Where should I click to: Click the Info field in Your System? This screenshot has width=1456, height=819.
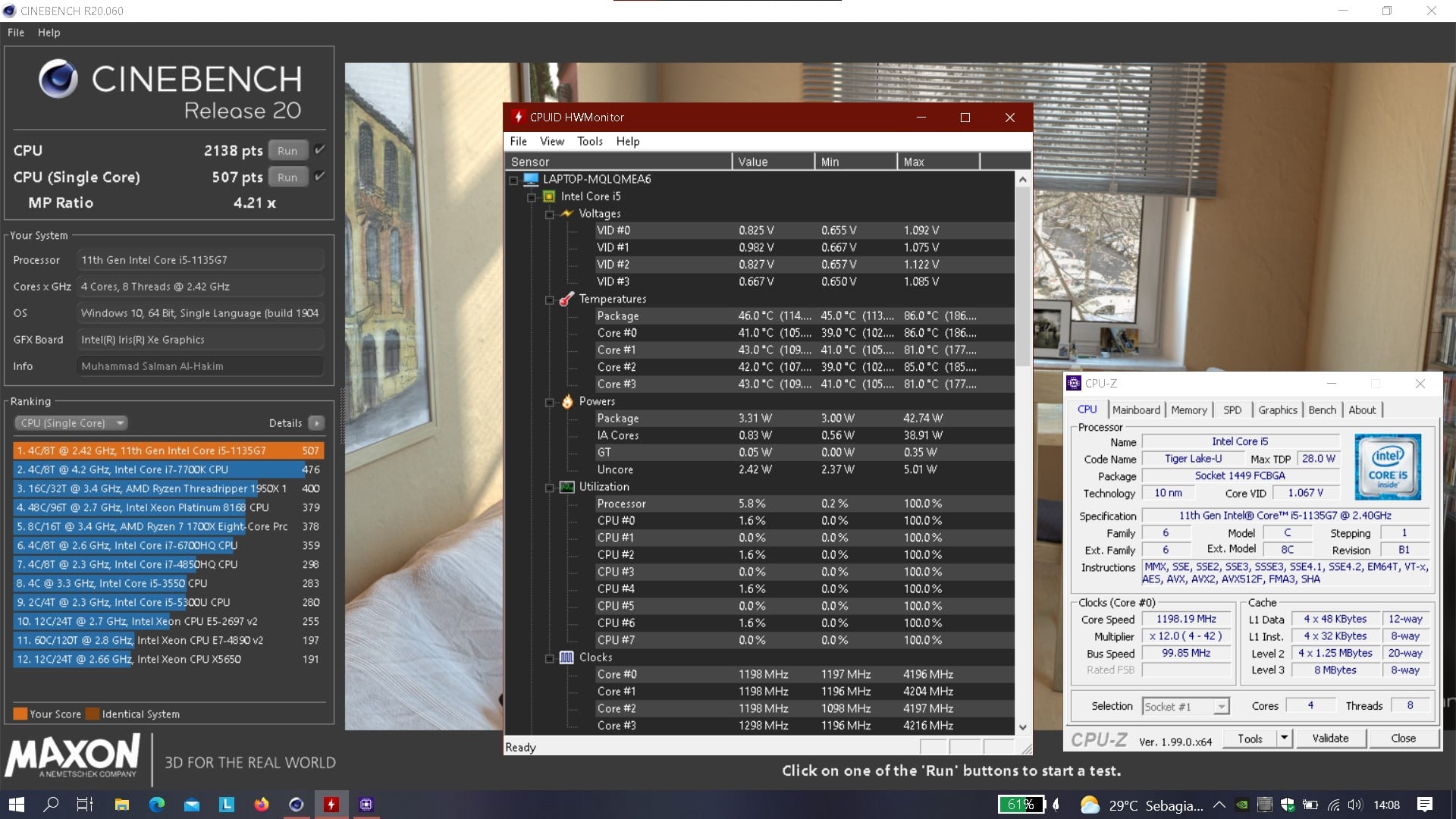pos(200,366)
